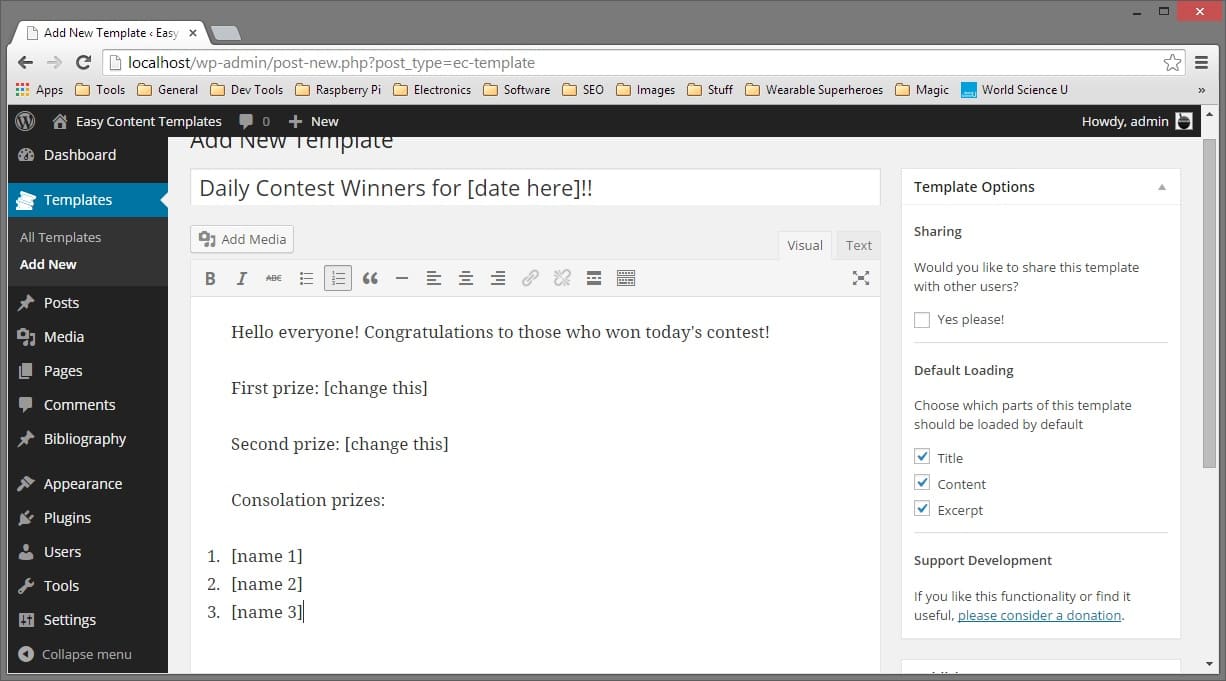Screen dimensions: 1226x681
Task: Switch to the Text editor tab
Action: (x=858, y=245)
